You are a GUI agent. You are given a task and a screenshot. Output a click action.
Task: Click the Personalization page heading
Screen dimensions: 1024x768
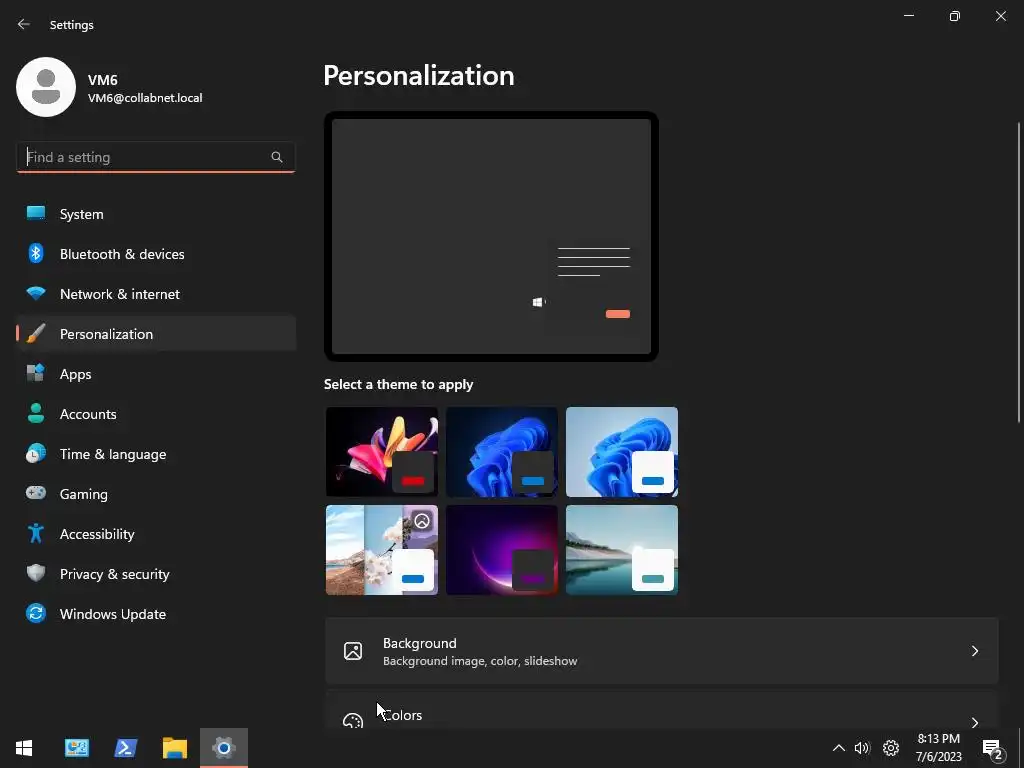(419, 76)
